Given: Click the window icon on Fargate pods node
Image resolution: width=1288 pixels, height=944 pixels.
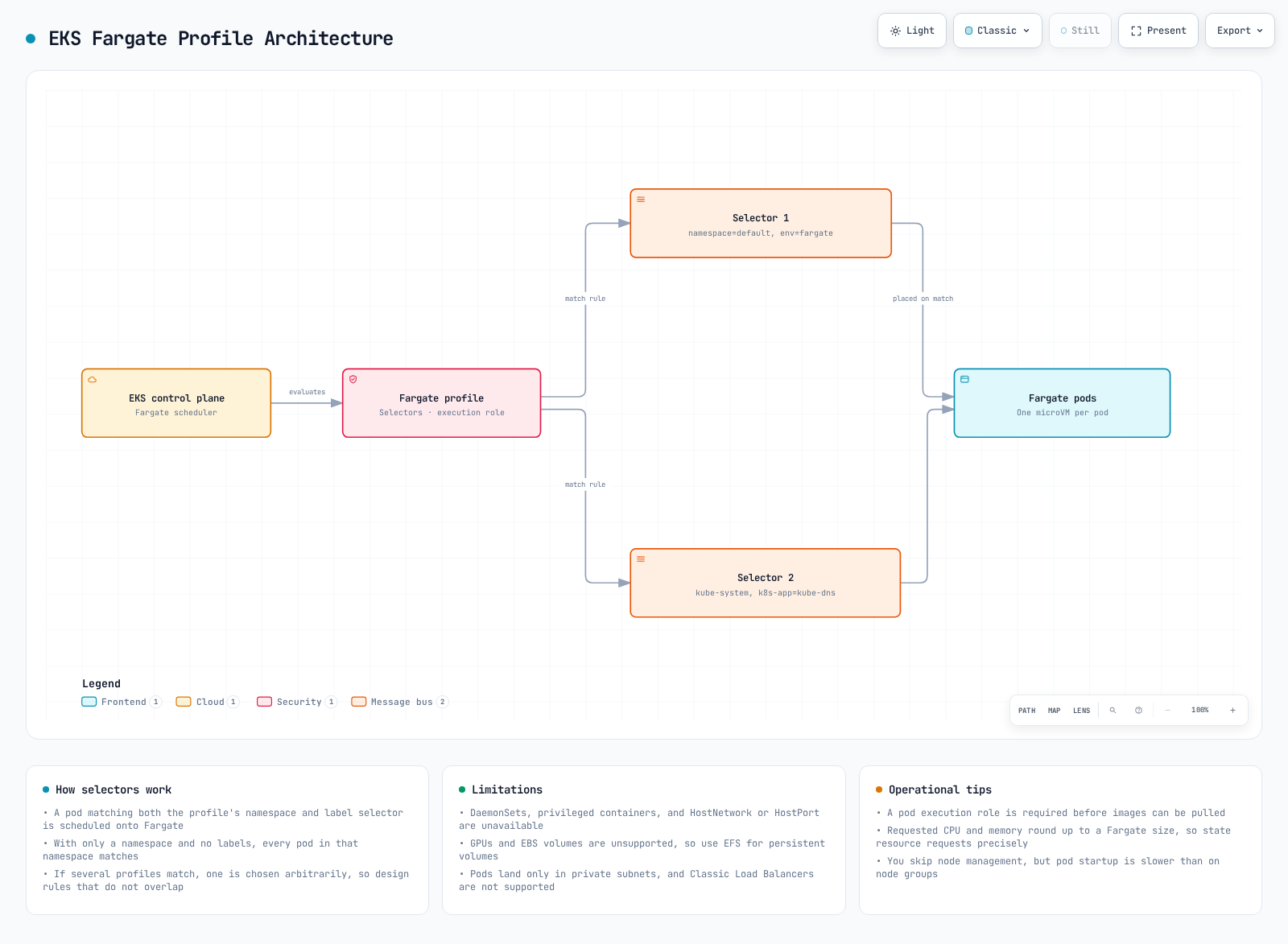Looking at the screenshot, I should pos(964,380).
